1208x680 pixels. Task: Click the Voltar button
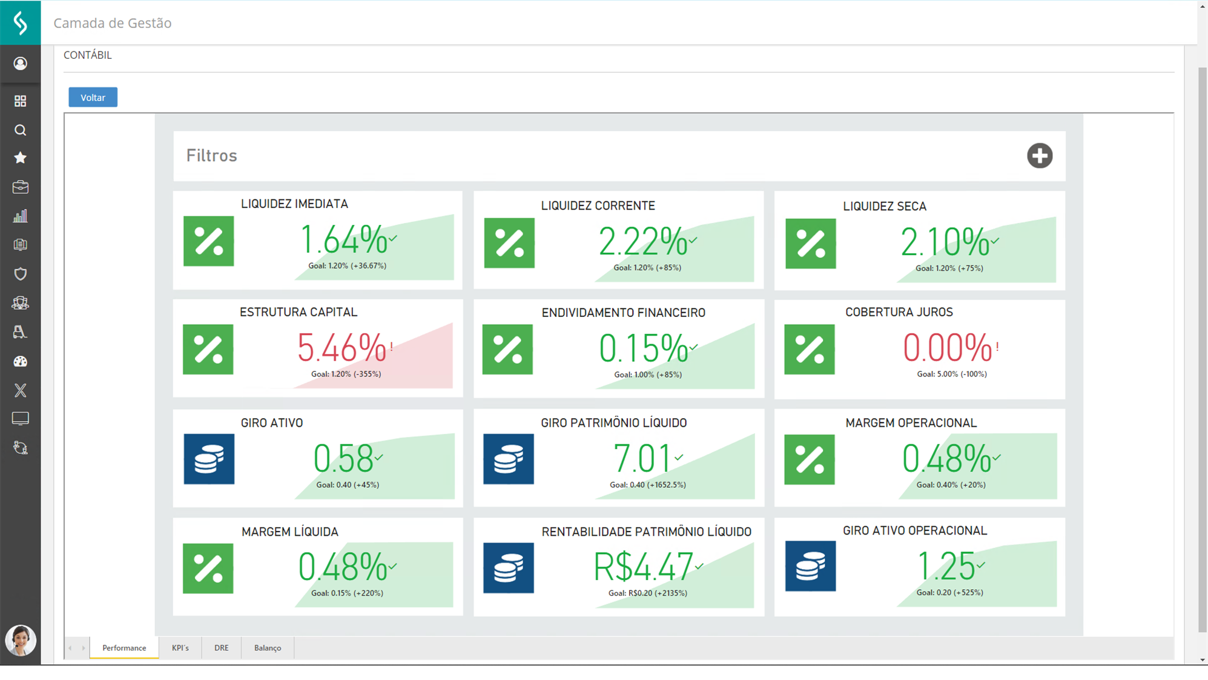coord(93,97)
